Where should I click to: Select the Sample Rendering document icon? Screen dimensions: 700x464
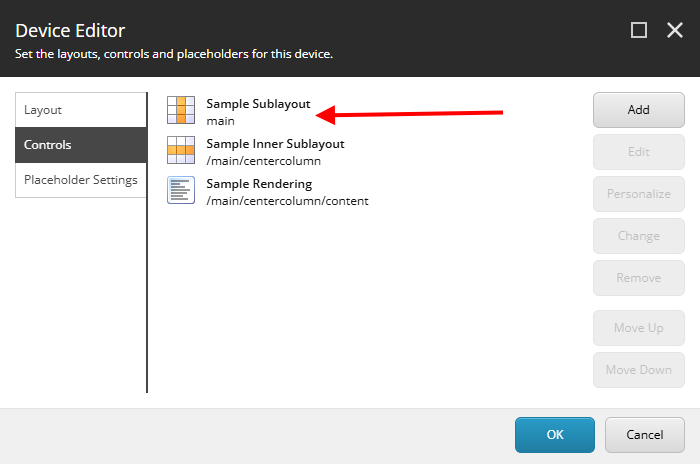(181, 190)
